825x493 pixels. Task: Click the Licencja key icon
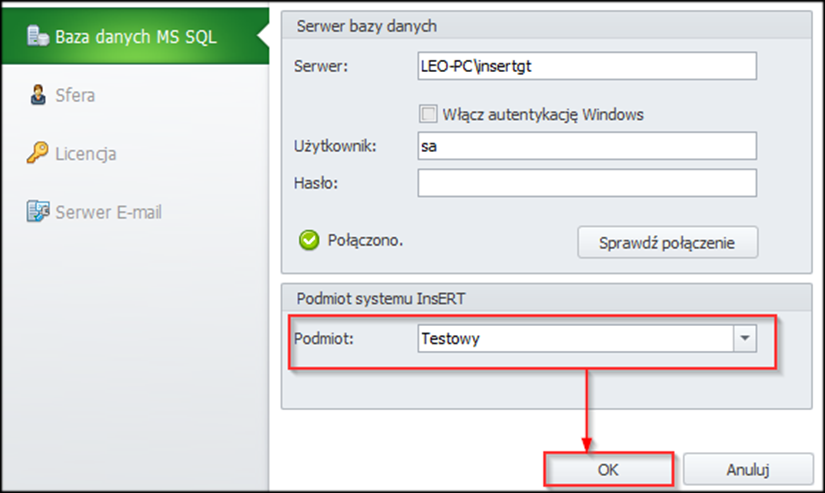(x=37, y=153)
